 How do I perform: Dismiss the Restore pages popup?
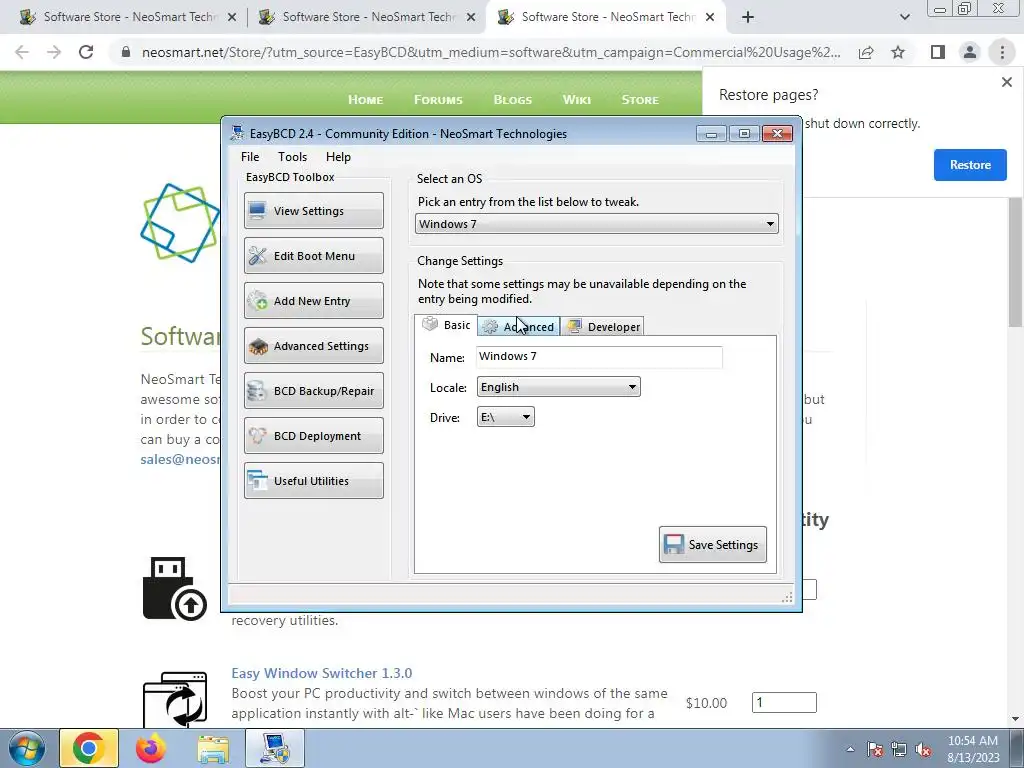coord(1006,82)
